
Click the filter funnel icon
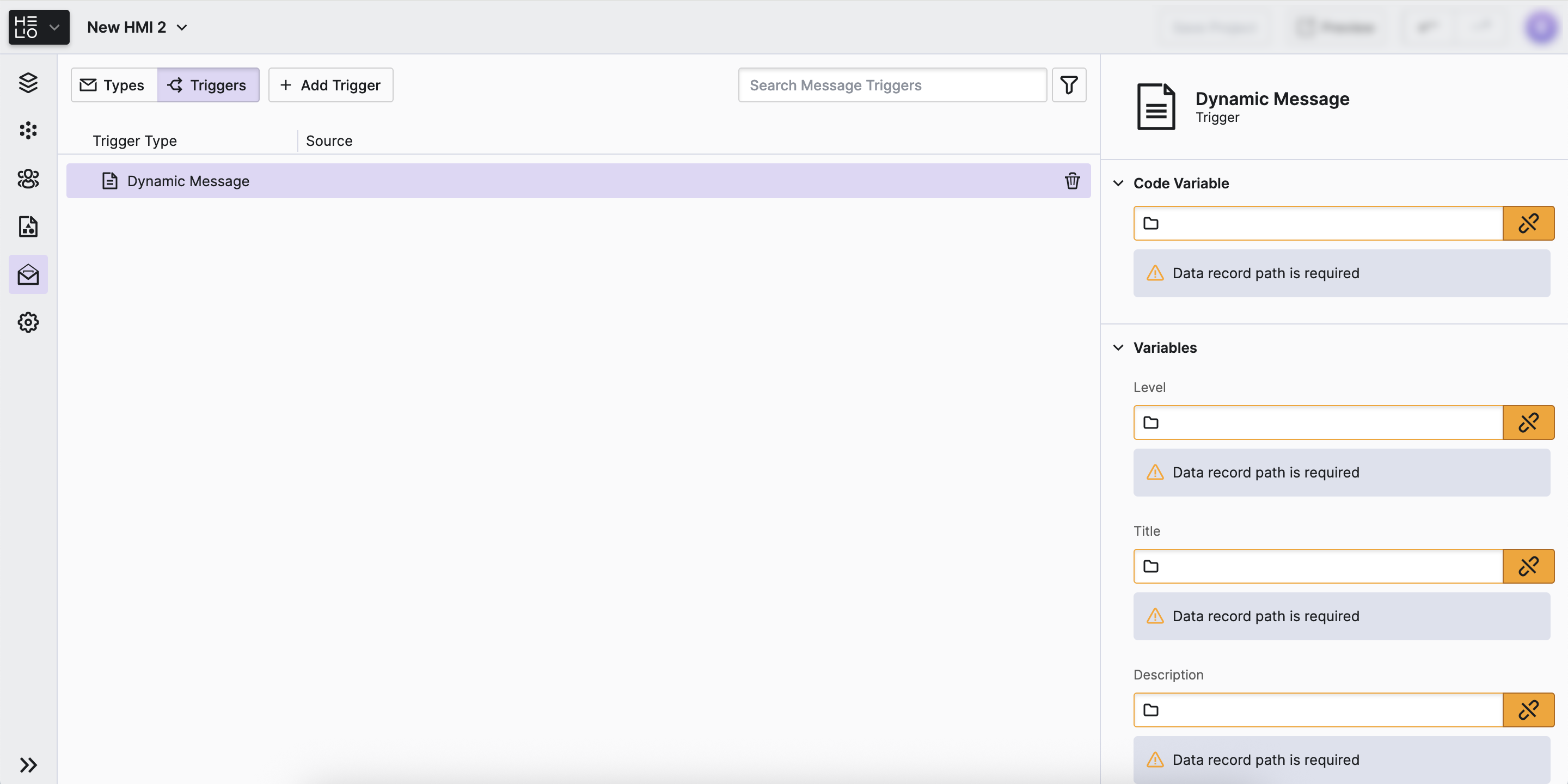pos(1069,84)
